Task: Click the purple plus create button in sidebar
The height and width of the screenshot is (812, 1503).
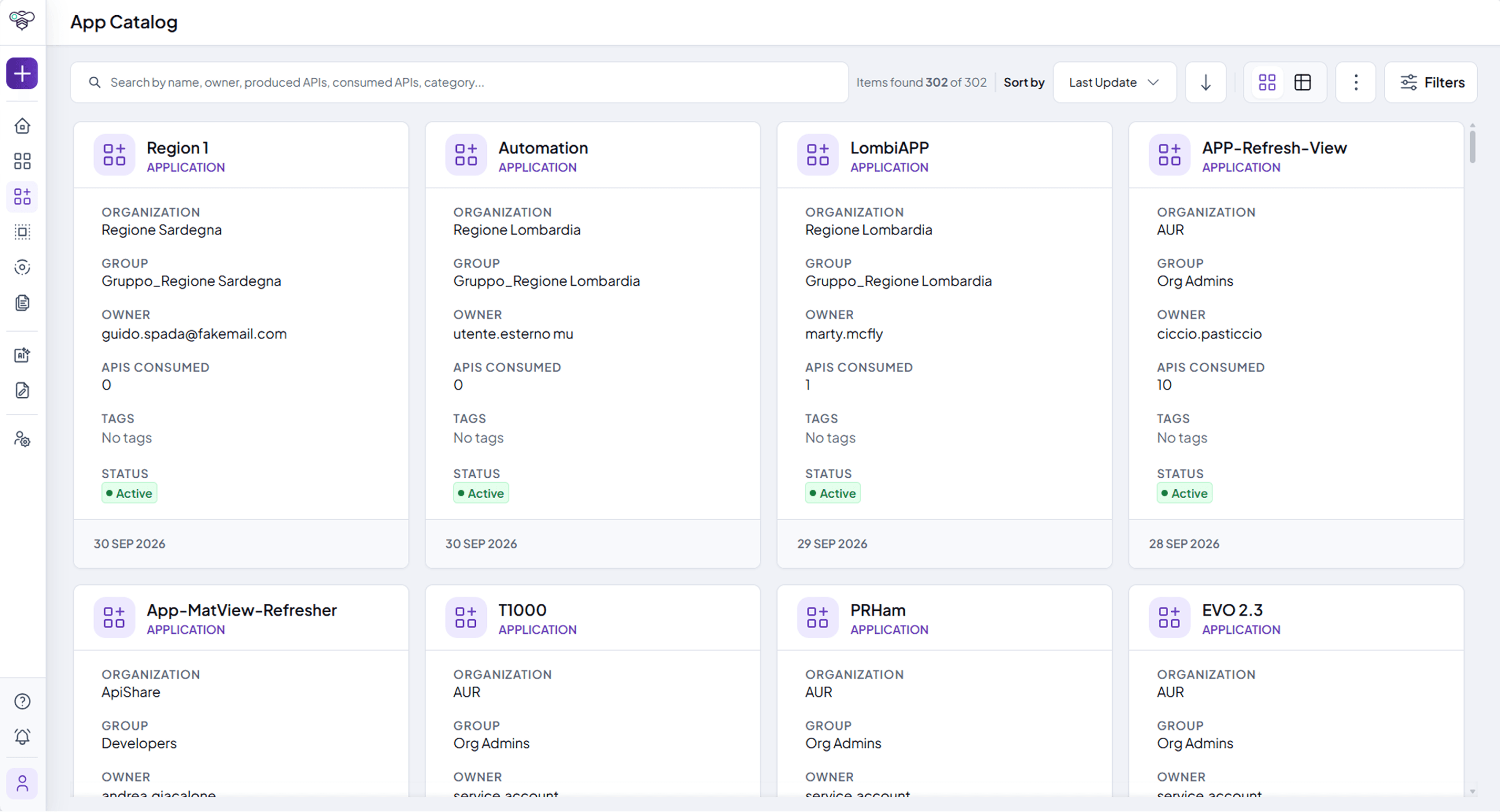Action: click(22, 74)
